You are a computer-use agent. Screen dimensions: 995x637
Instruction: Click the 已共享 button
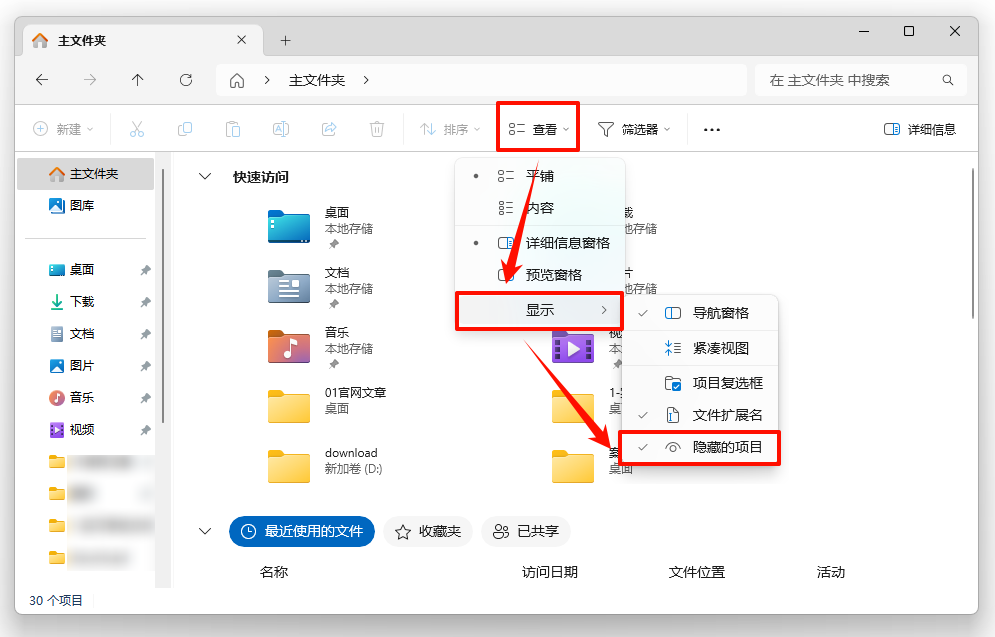[x=526, y=531]
